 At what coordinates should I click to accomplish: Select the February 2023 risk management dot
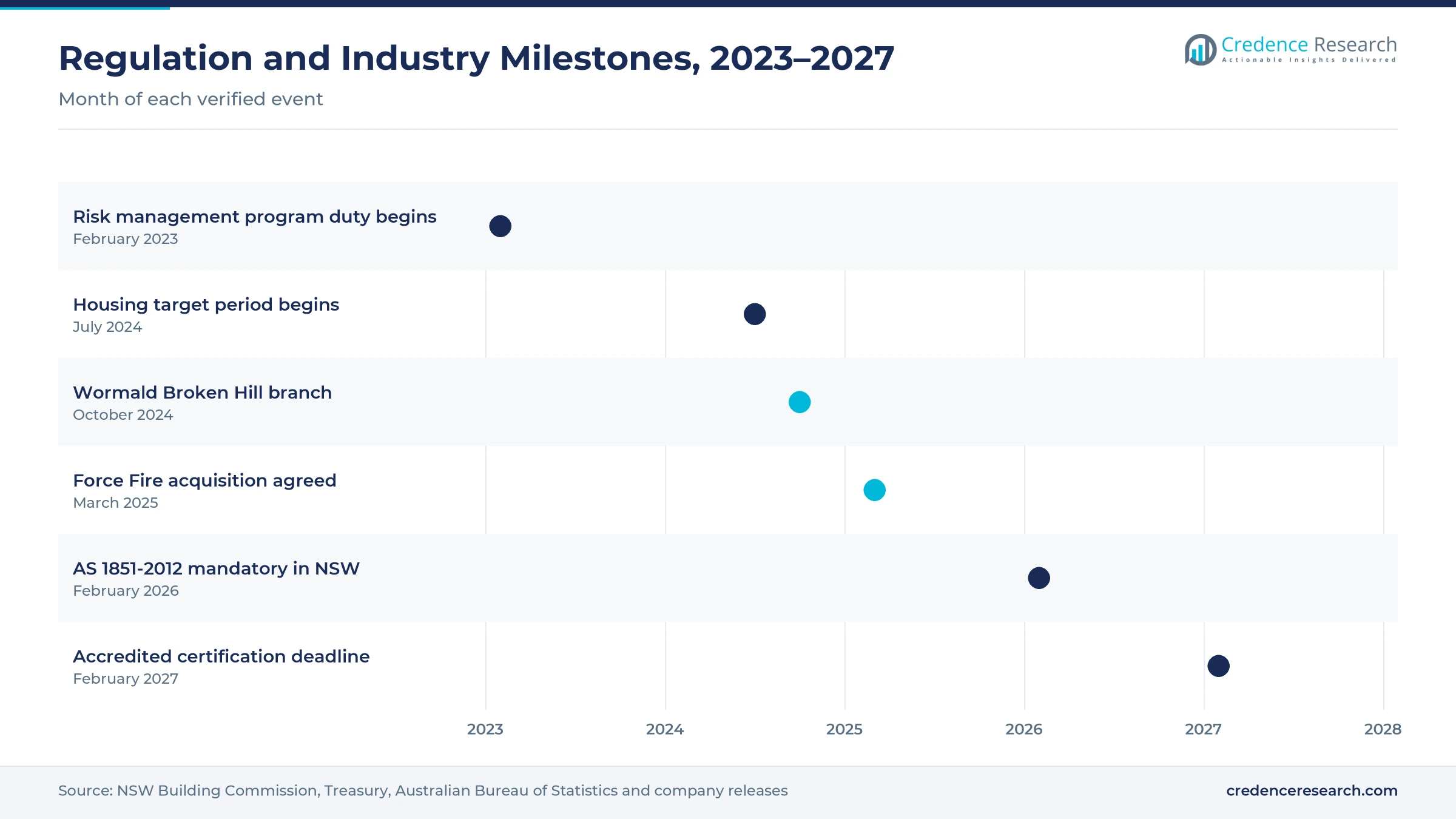click(500, 226)
